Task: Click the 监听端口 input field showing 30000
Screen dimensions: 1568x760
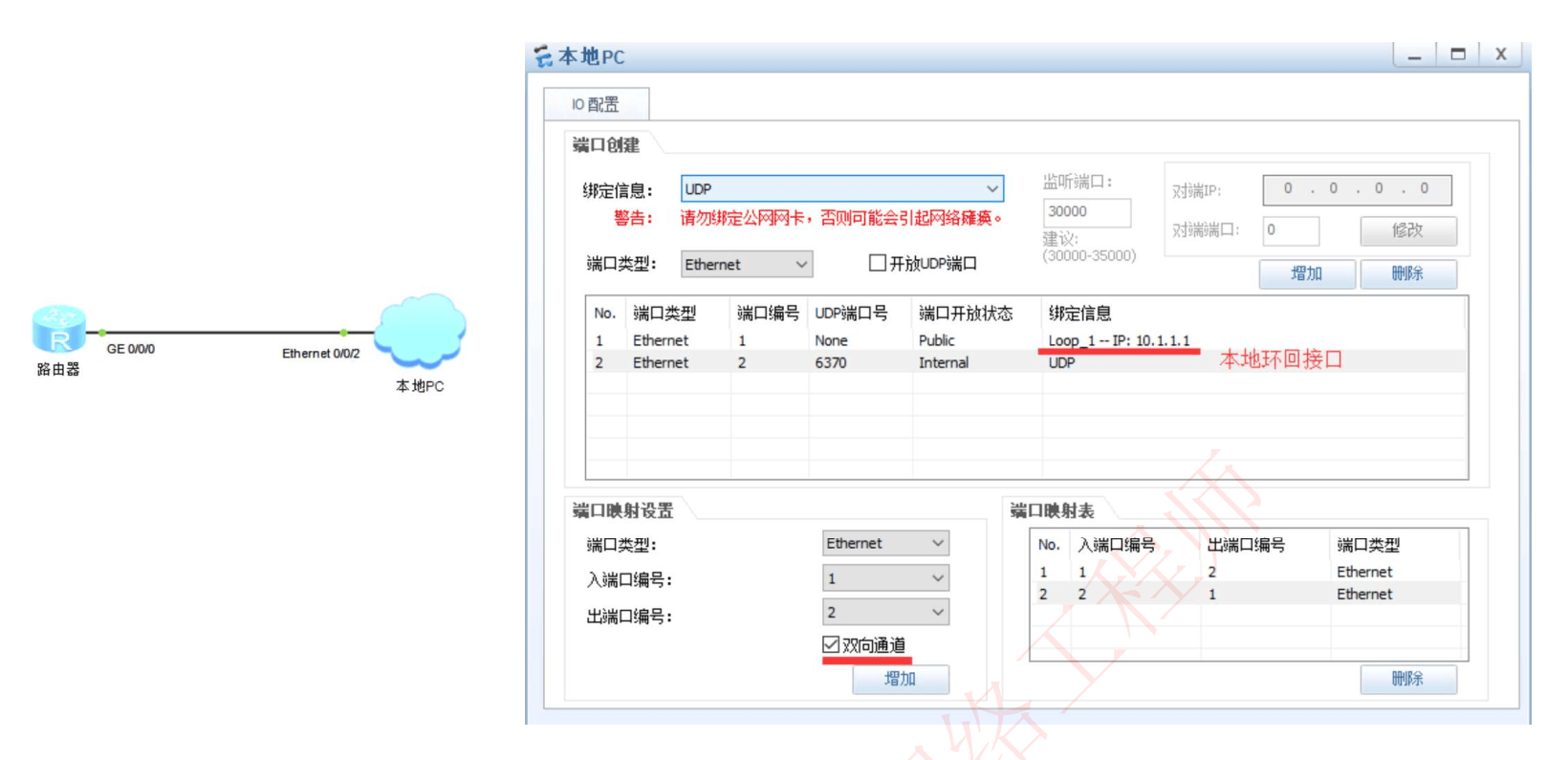Action: click(x=1087, y=212)
